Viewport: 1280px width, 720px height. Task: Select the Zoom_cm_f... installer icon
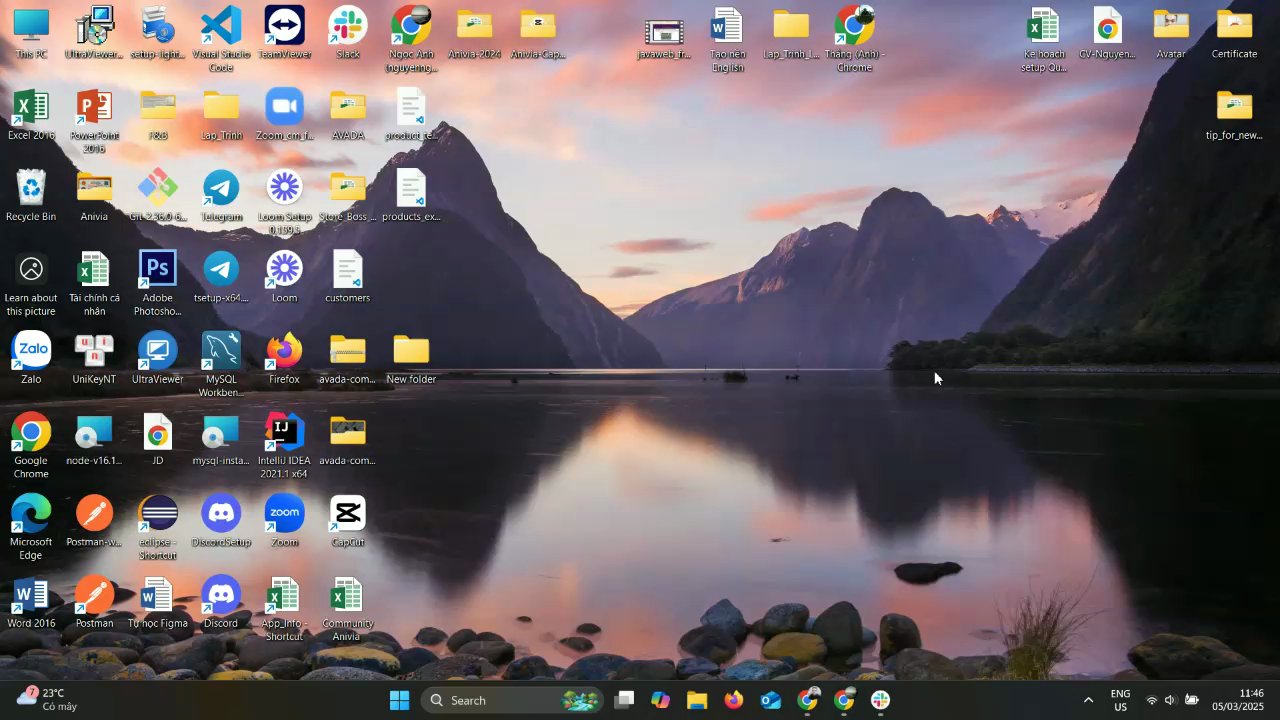(x=284, y=114)
